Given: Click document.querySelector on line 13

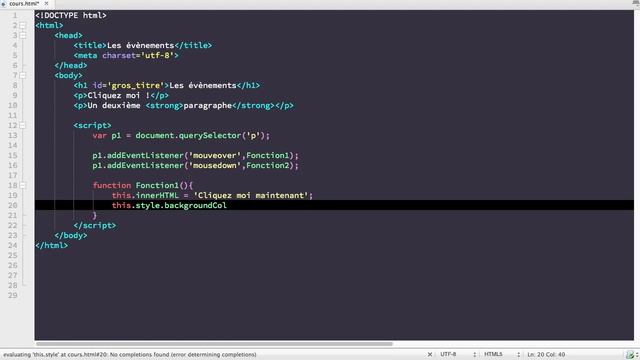Looking at the screenshot, I should [188, 136].
